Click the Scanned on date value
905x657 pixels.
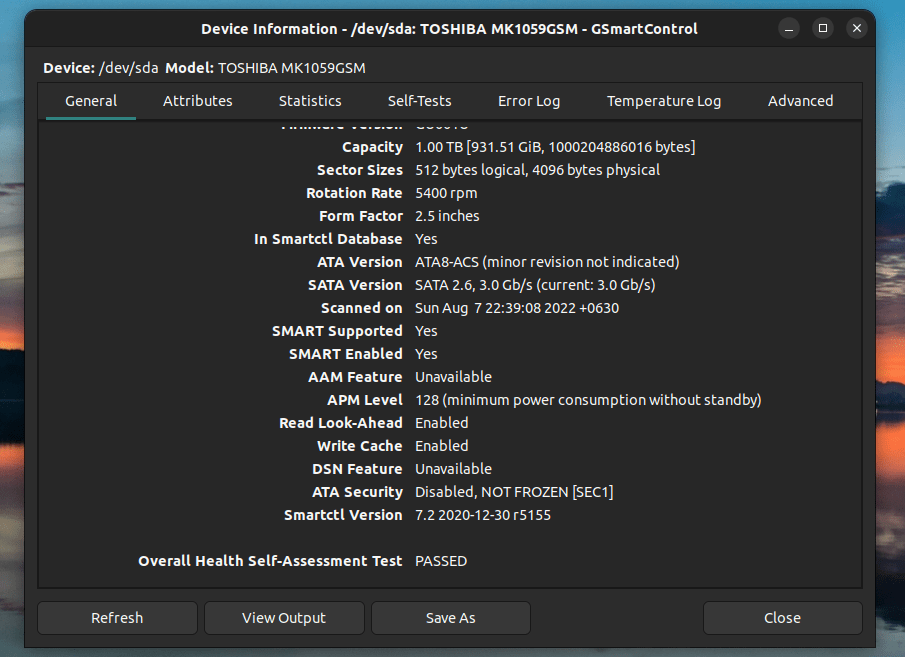pyautogui.click(x=517, y=308)
